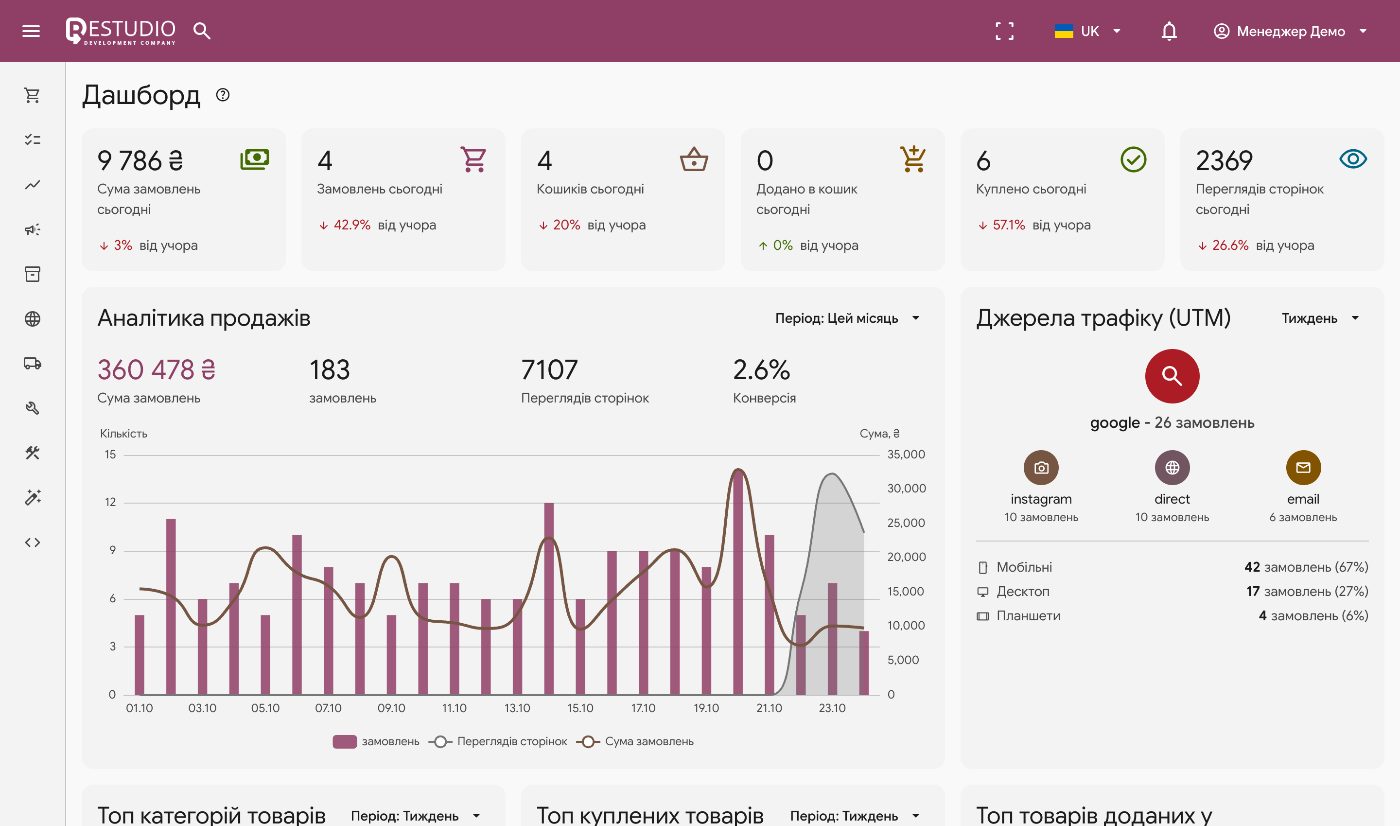
Task: Open the trend line analytics sidebar icon
Action: click(33, 185)
